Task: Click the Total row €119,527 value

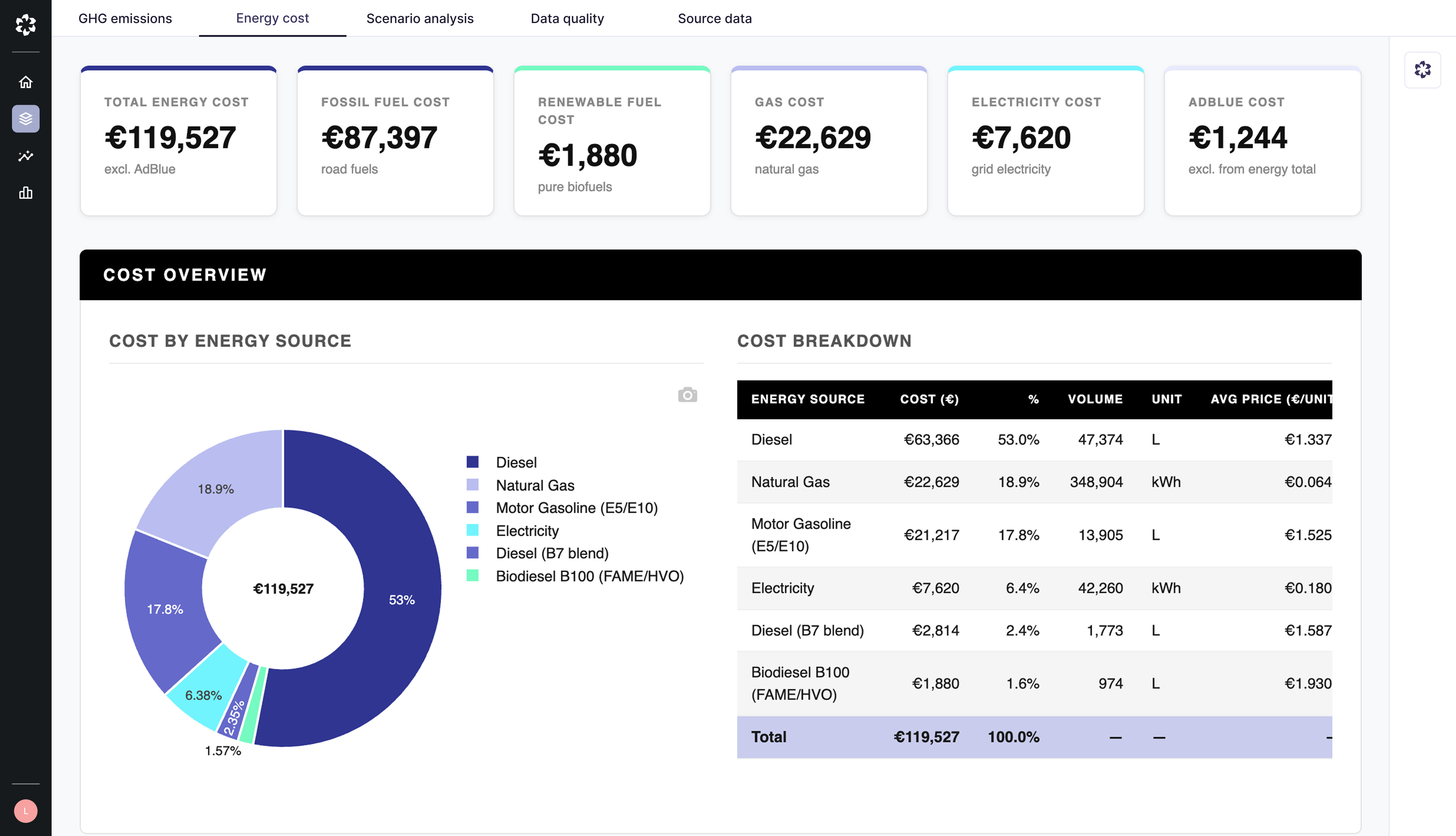Action: (926, 737)
